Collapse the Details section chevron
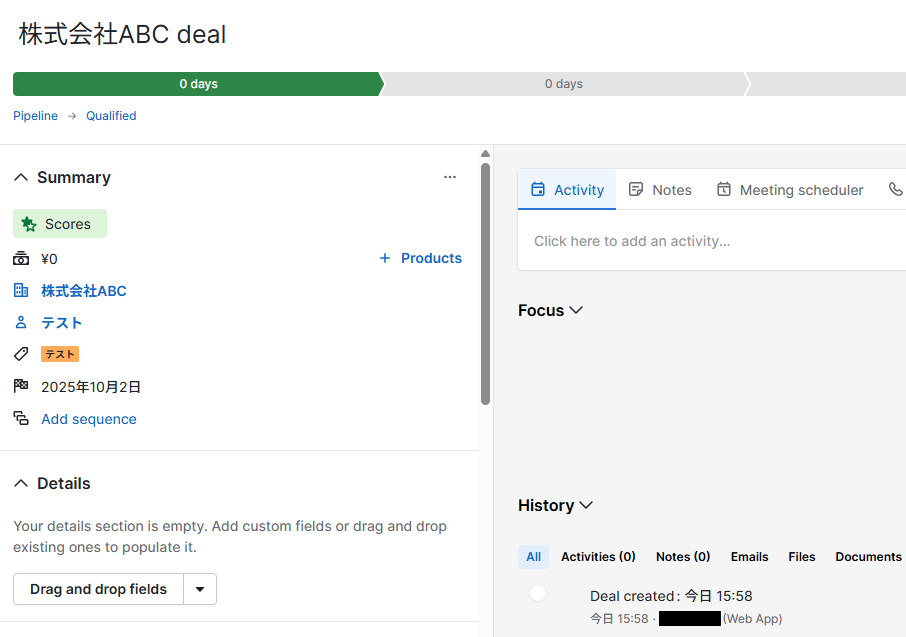 click(21, 483)
